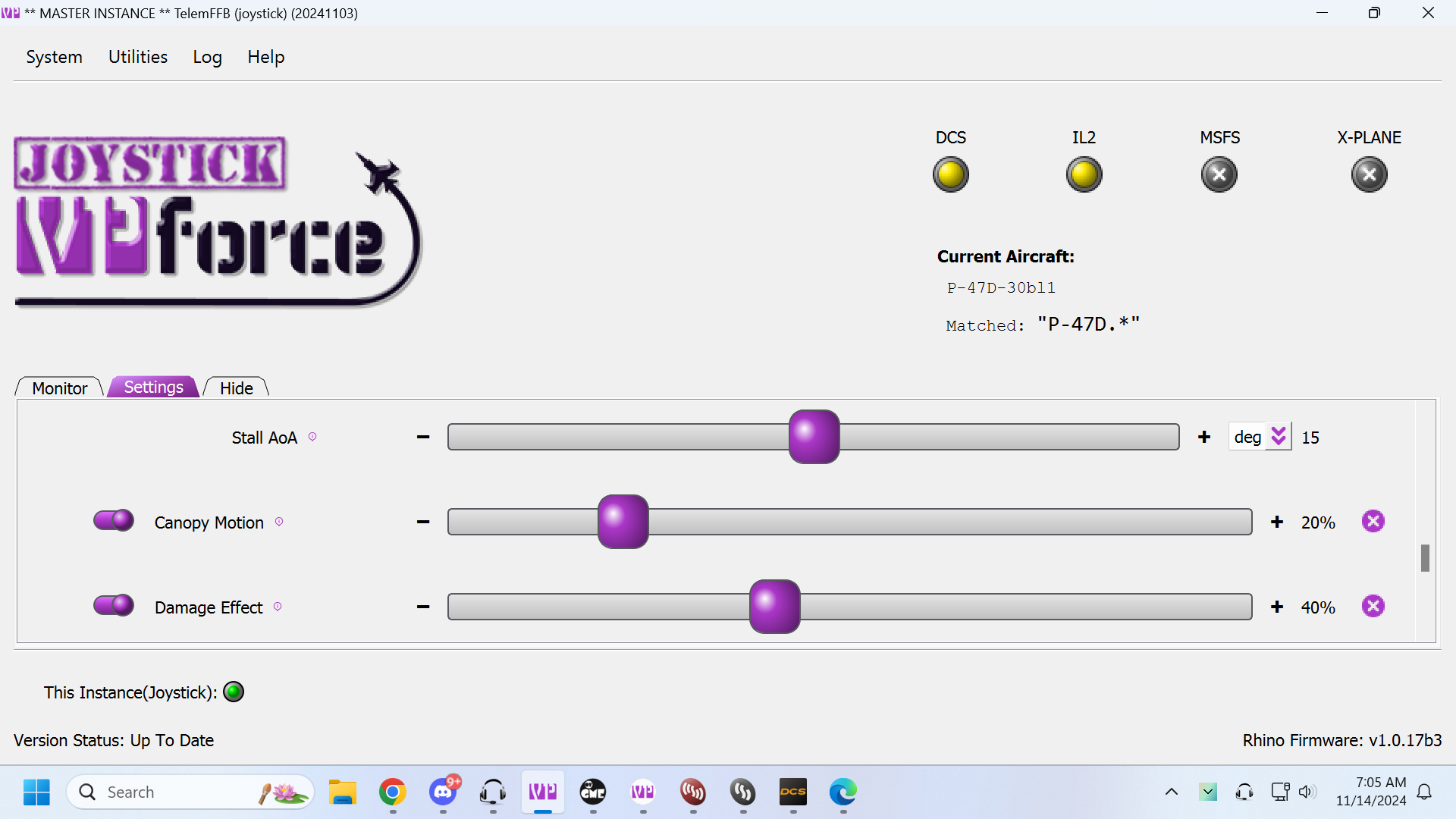Open the Help menu

pos(266,57)
